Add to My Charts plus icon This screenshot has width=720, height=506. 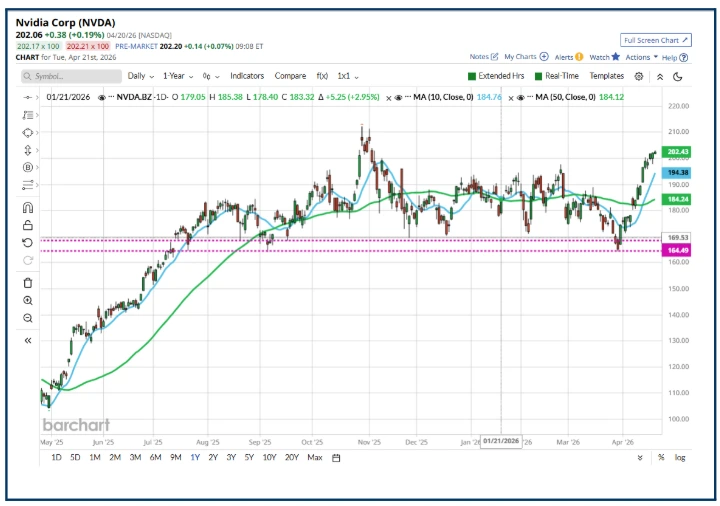[x=544, y=56]
